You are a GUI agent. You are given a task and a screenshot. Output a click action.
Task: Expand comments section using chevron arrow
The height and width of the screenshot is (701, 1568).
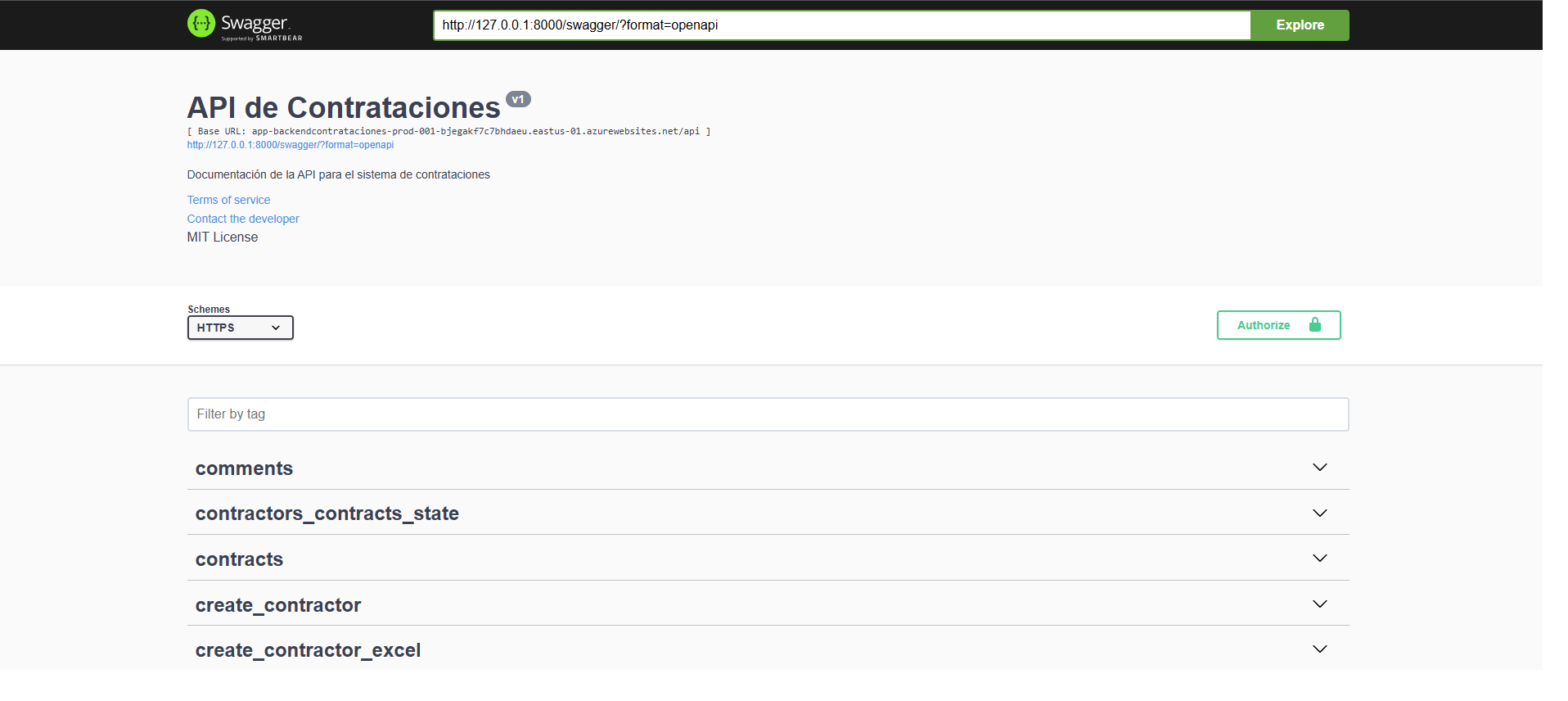tap(1319, 468)
